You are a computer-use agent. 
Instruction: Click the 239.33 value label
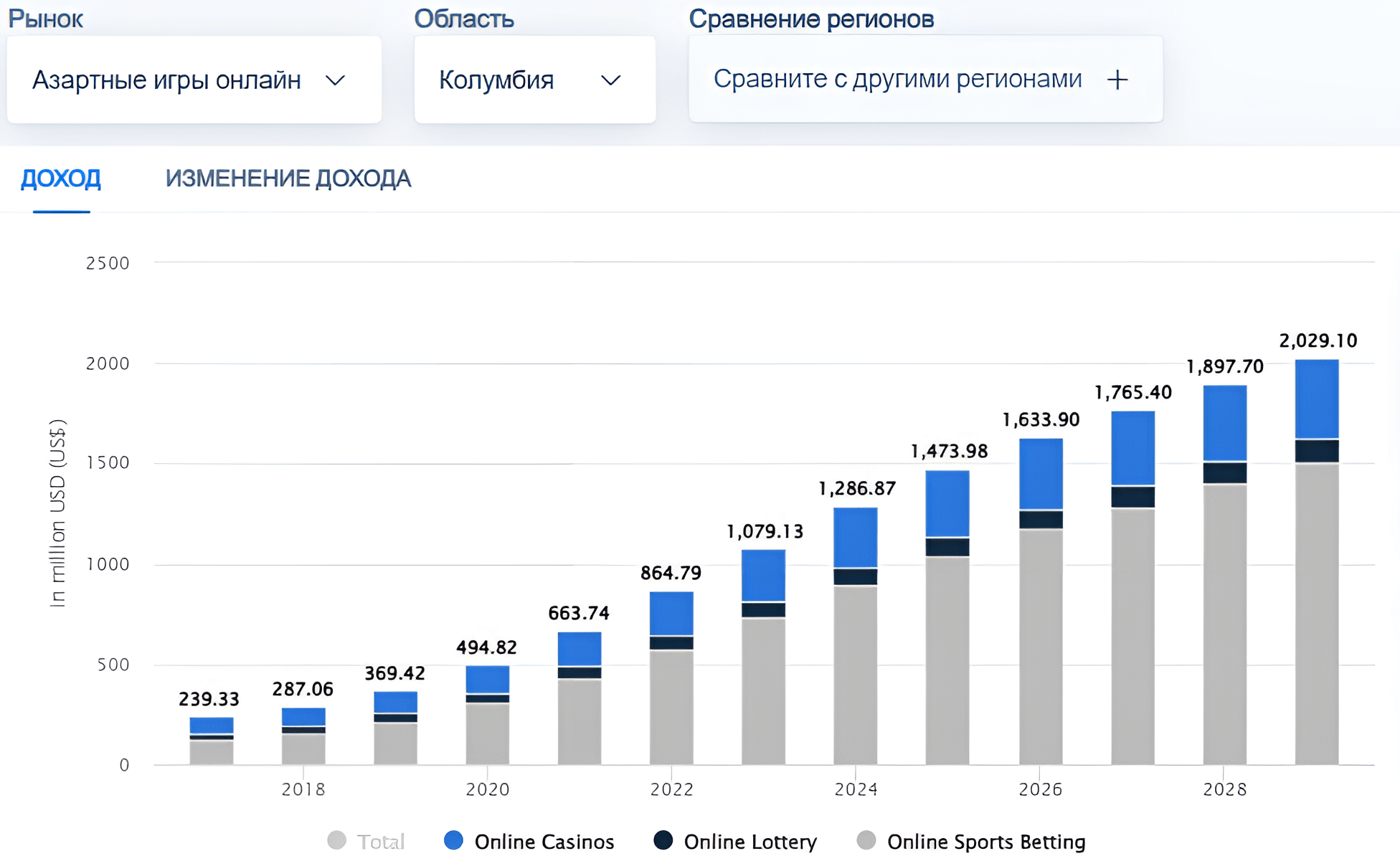[209, 699]
